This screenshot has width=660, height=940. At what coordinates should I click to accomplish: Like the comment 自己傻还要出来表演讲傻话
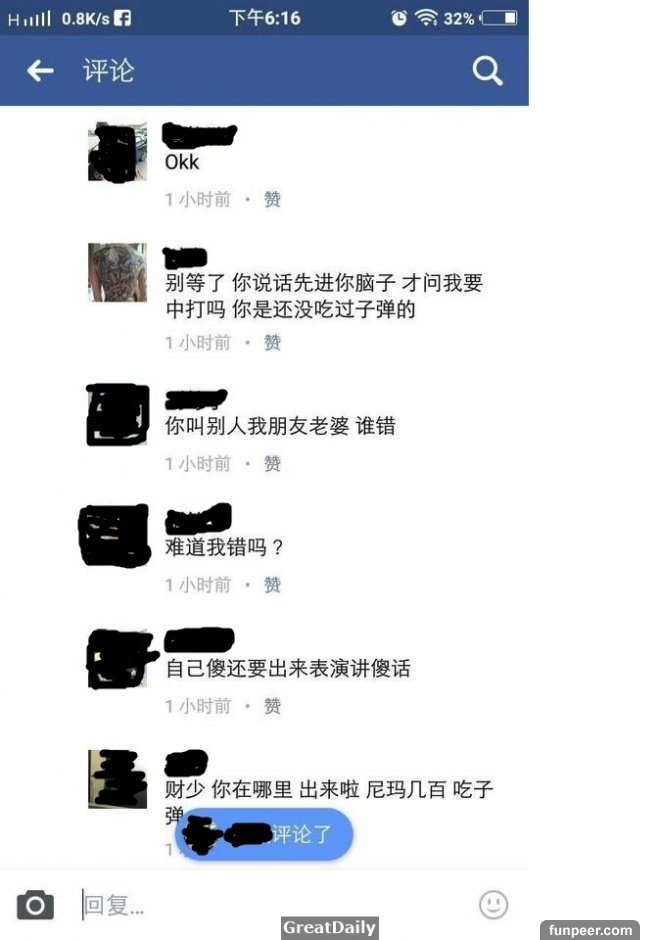pos(272,706)
